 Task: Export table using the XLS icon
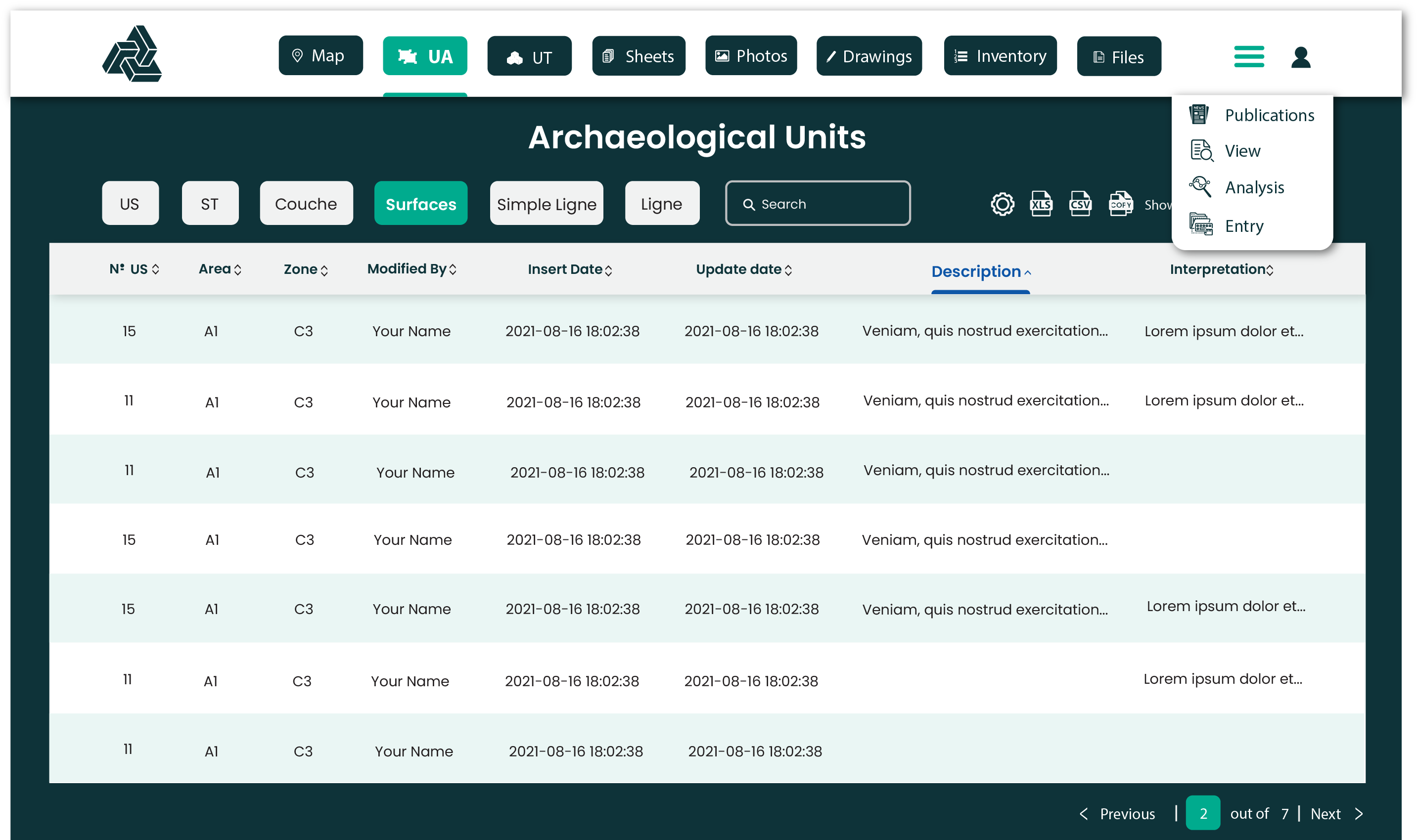point(1041,204)
